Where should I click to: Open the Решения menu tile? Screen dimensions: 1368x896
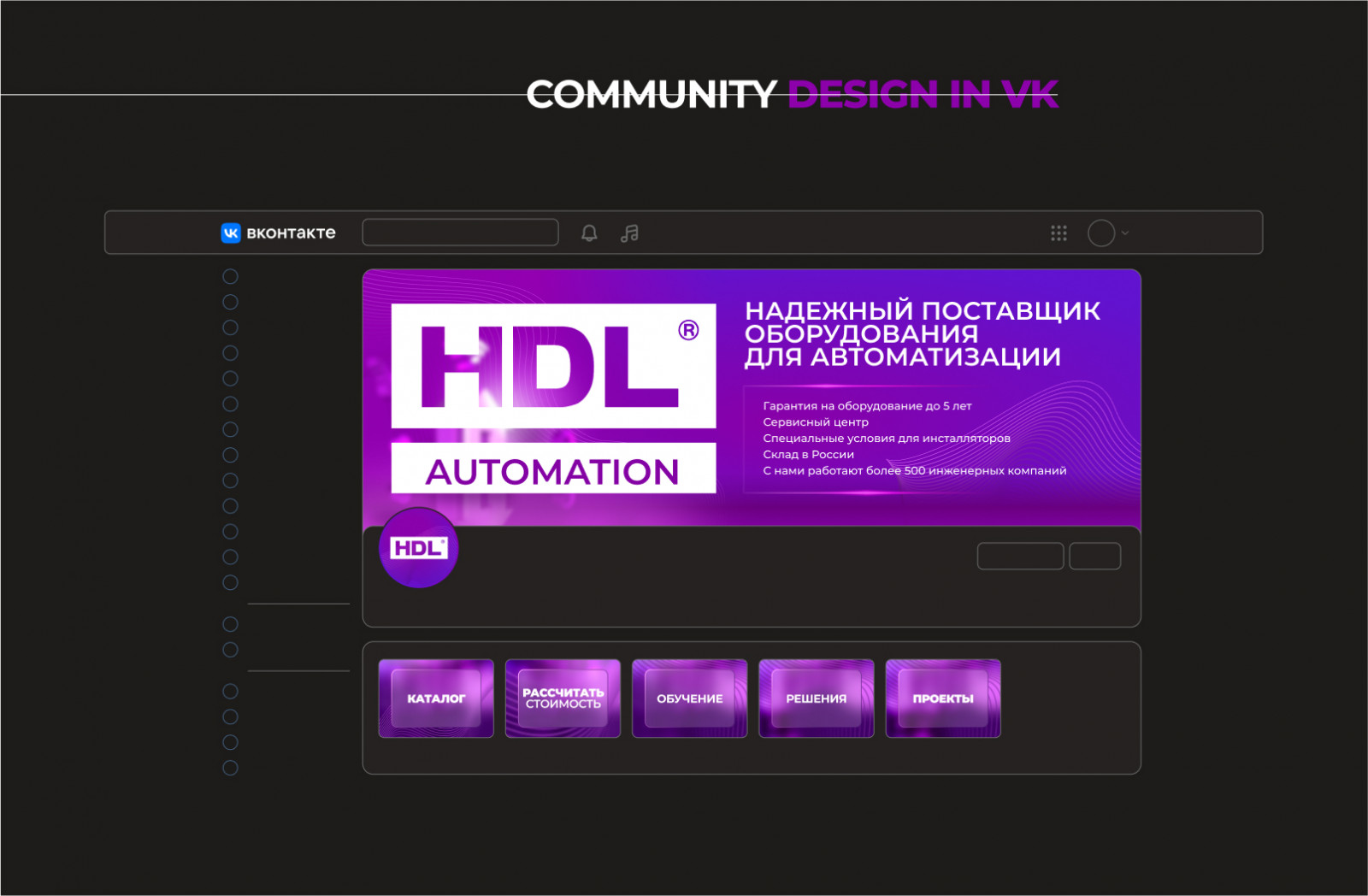click(x=817, y=699)
